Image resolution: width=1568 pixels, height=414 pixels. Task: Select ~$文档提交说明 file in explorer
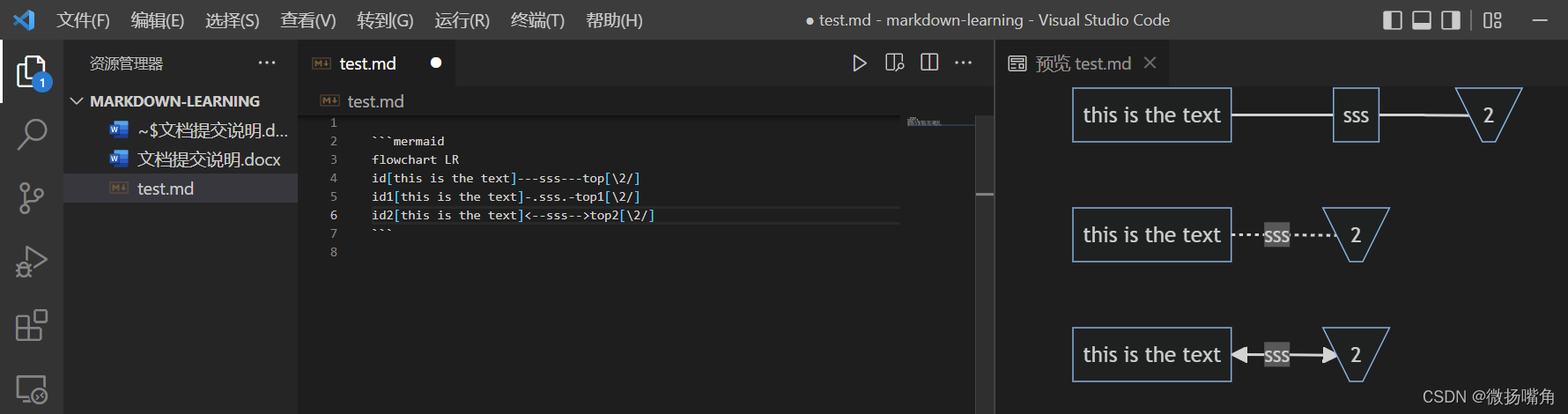(x=181, y=130)
